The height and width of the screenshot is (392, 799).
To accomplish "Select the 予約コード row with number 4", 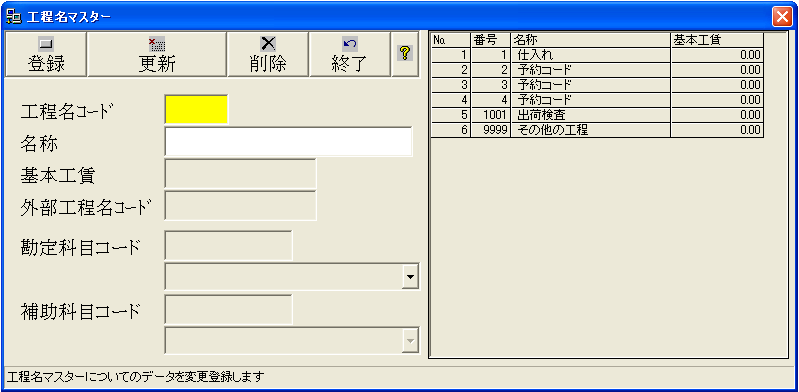I will click(597, 100).
